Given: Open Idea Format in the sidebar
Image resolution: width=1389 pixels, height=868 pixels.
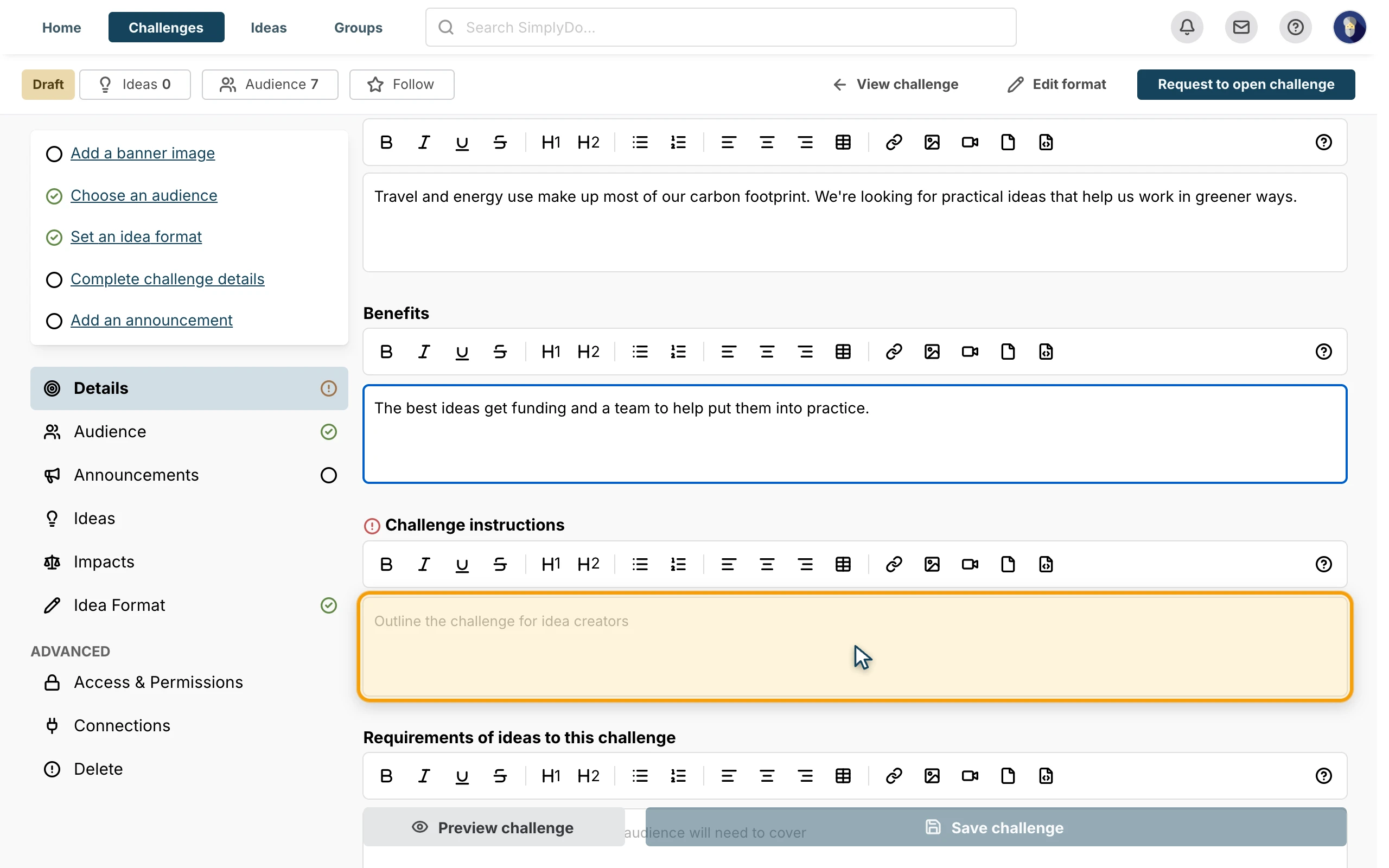Looking at the screenshot, I should (189, 605).
